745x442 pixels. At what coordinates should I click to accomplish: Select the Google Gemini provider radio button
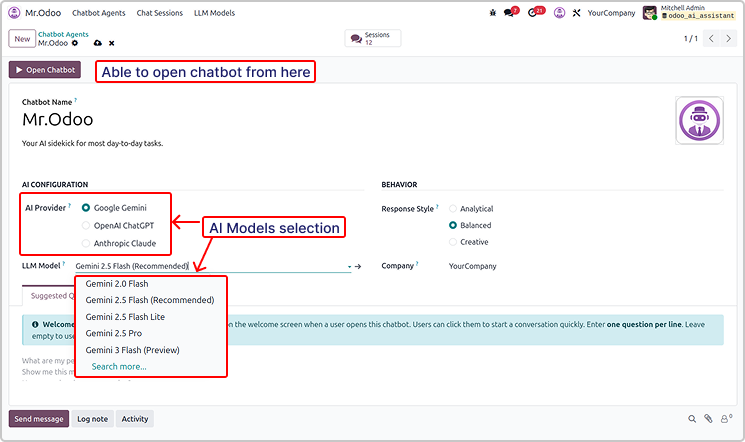(85, 208)
